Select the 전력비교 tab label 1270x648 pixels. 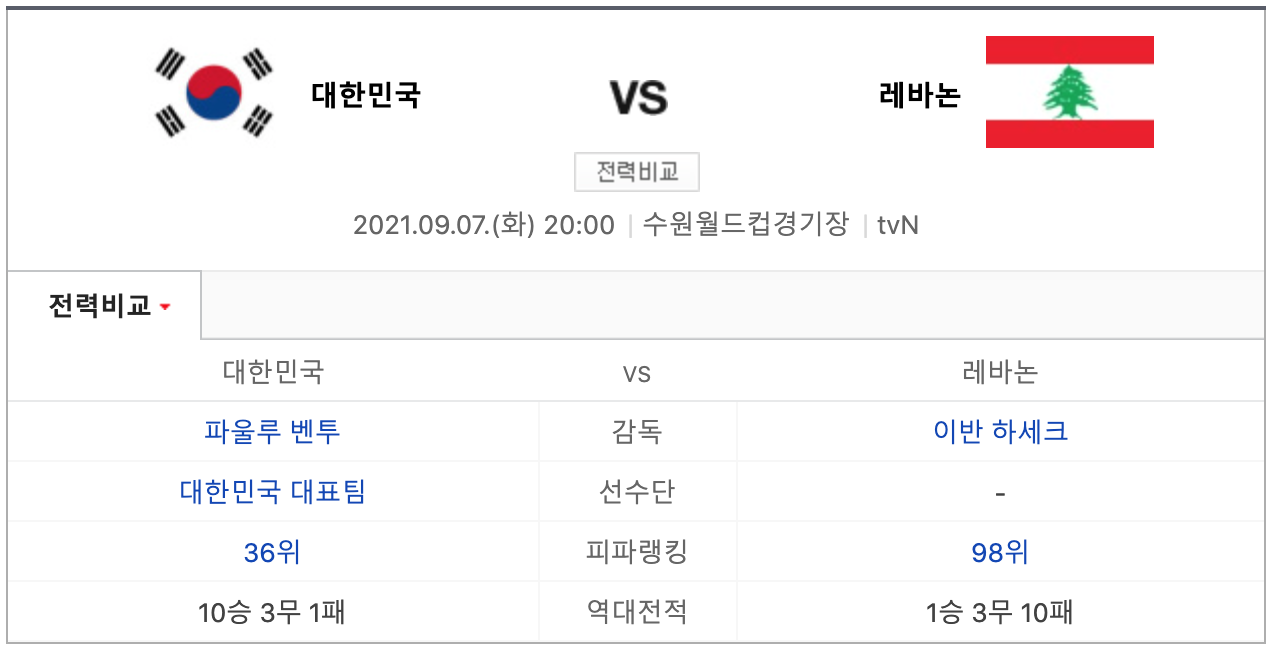99,306
